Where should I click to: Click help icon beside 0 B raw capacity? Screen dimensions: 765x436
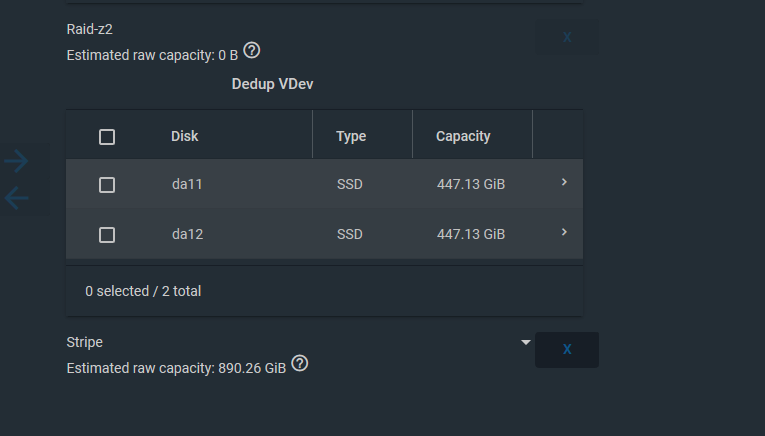click(252, 51)
